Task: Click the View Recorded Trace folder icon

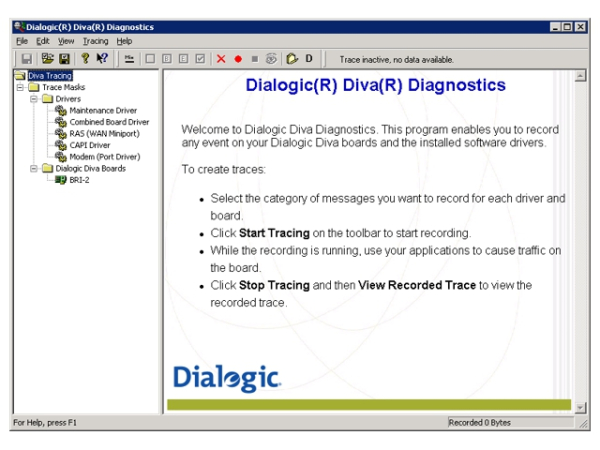Action: click(x=292, y=59)
